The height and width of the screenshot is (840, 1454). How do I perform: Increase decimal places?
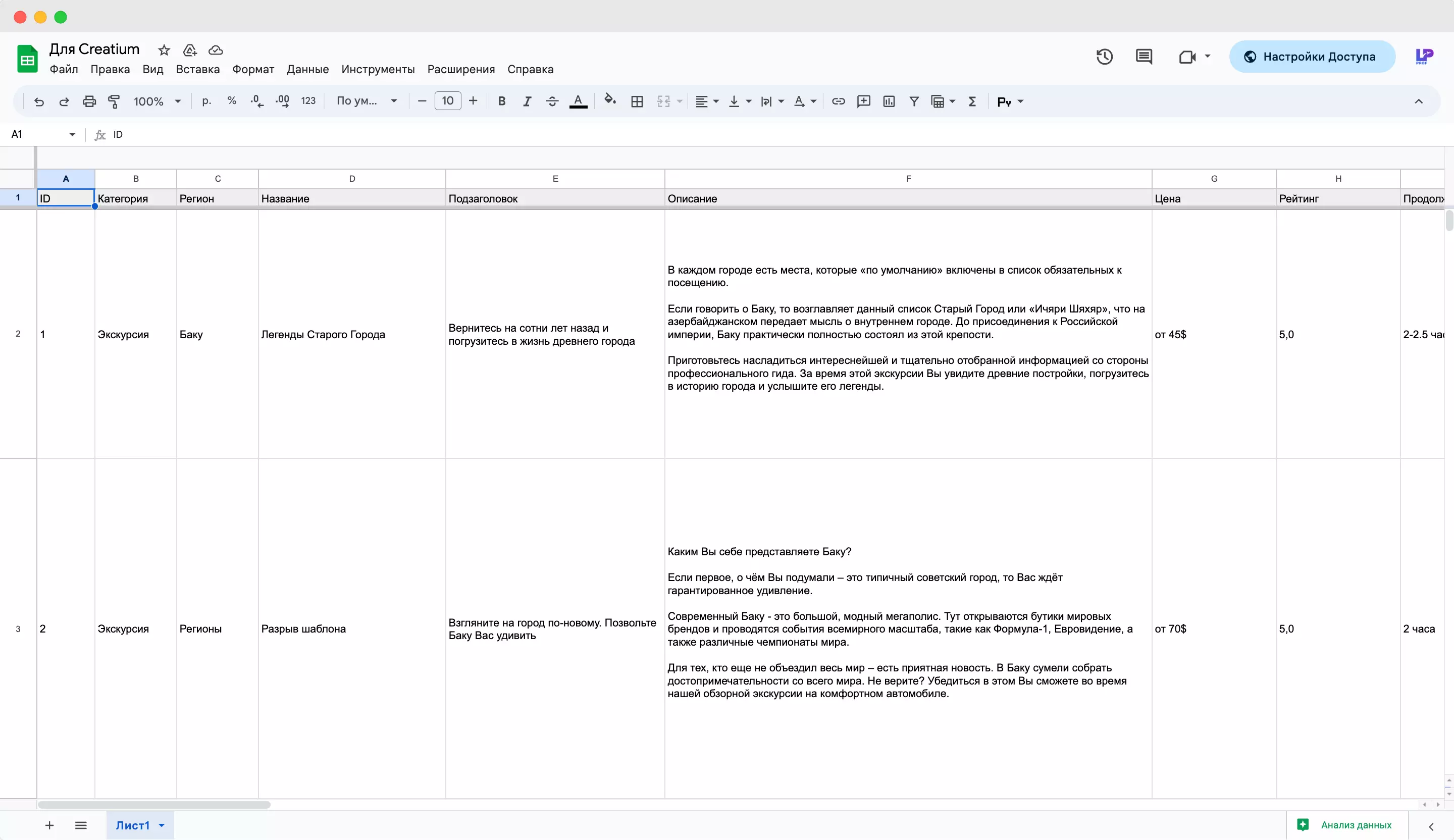click(x=282, y=101)
